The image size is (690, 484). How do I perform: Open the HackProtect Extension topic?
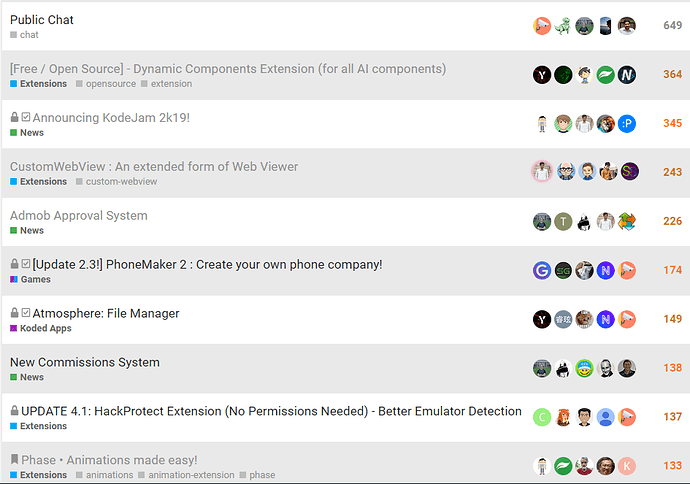click(271, 411)
